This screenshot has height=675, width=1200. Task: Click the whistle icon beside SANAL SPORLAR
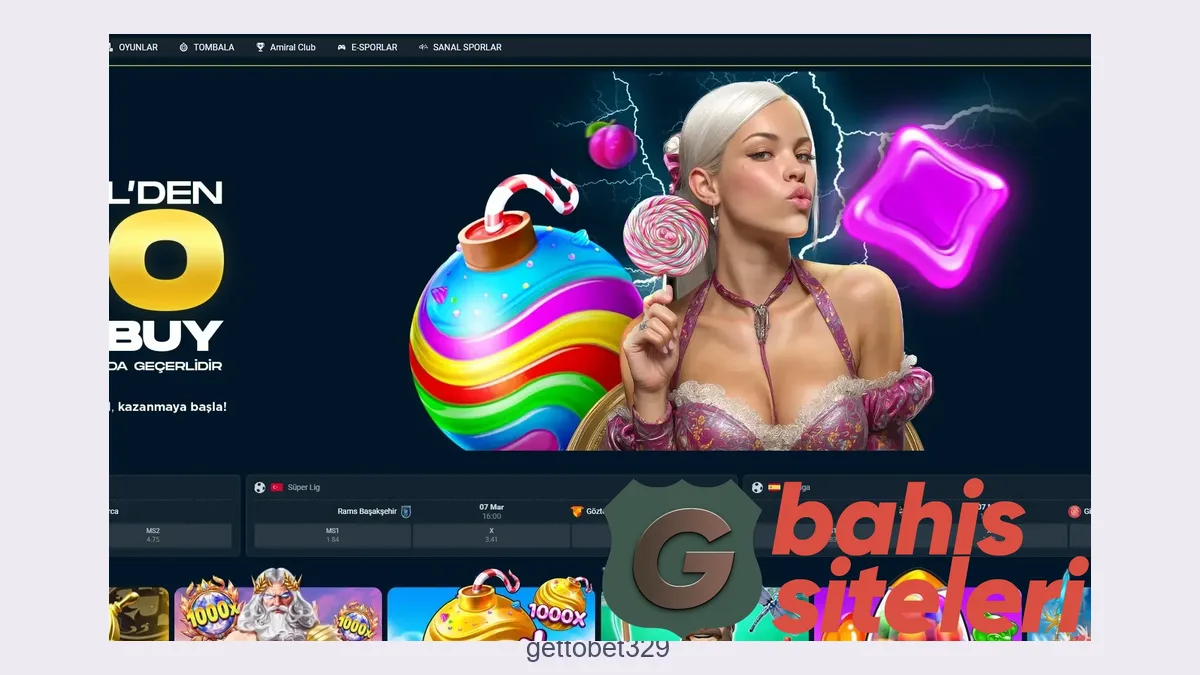(423, 47)
